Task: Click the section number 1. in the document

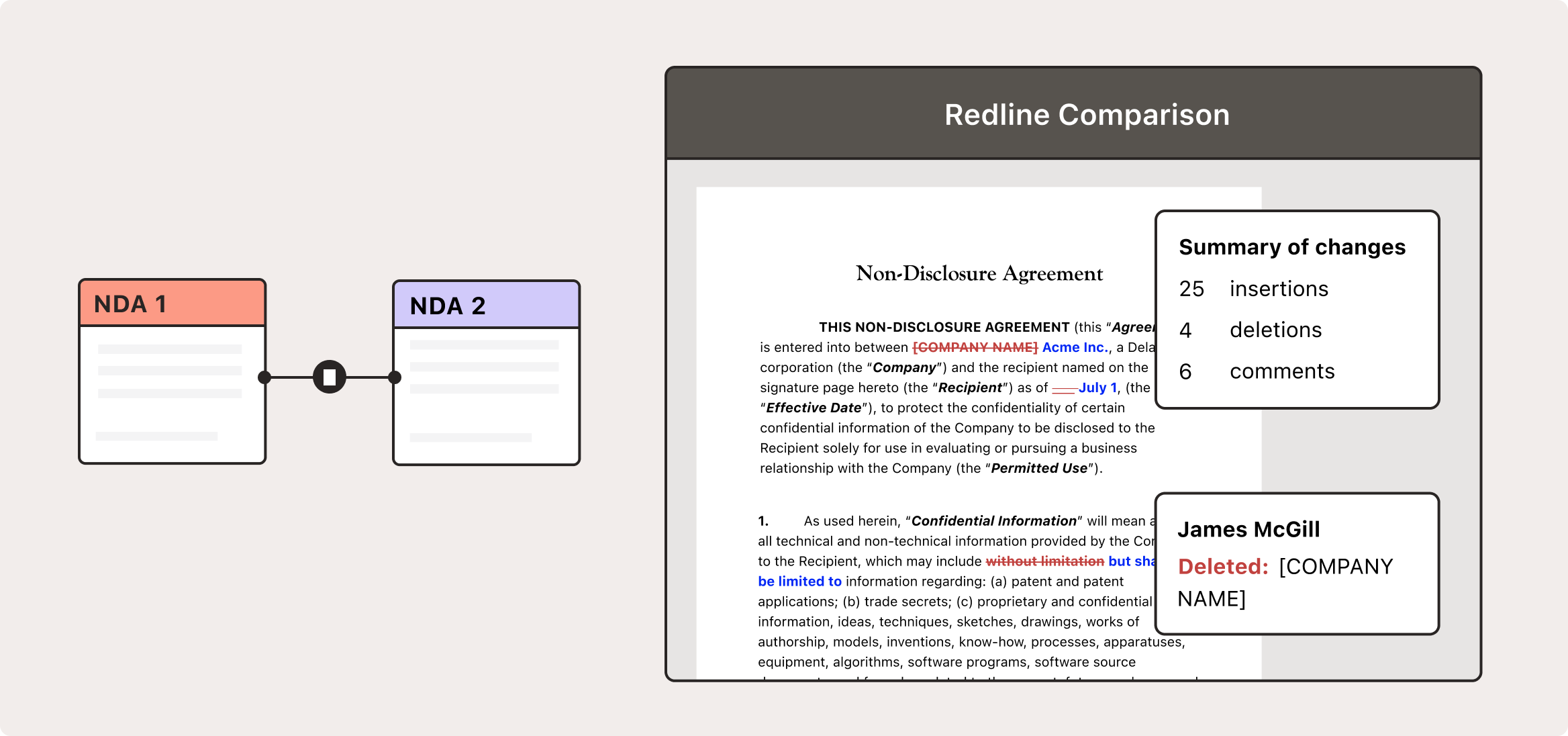Action: (x=763, y=521)
